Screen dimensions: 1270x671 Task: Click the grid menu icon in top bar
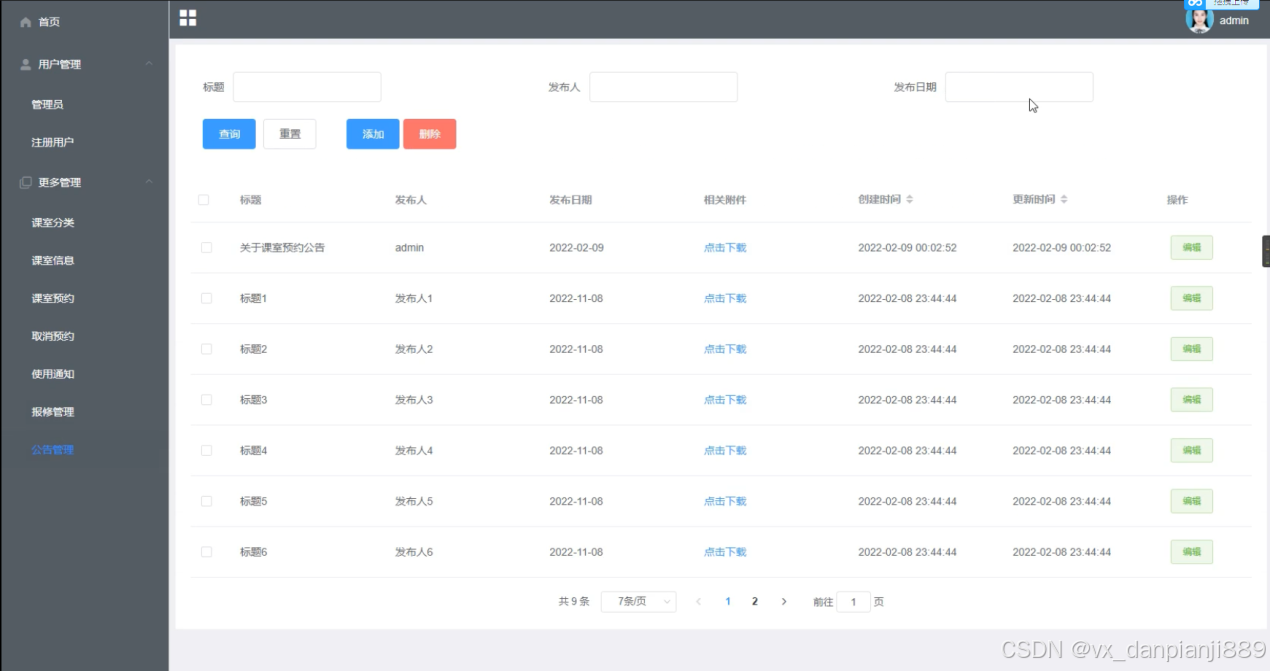click(x=188, y=18)
